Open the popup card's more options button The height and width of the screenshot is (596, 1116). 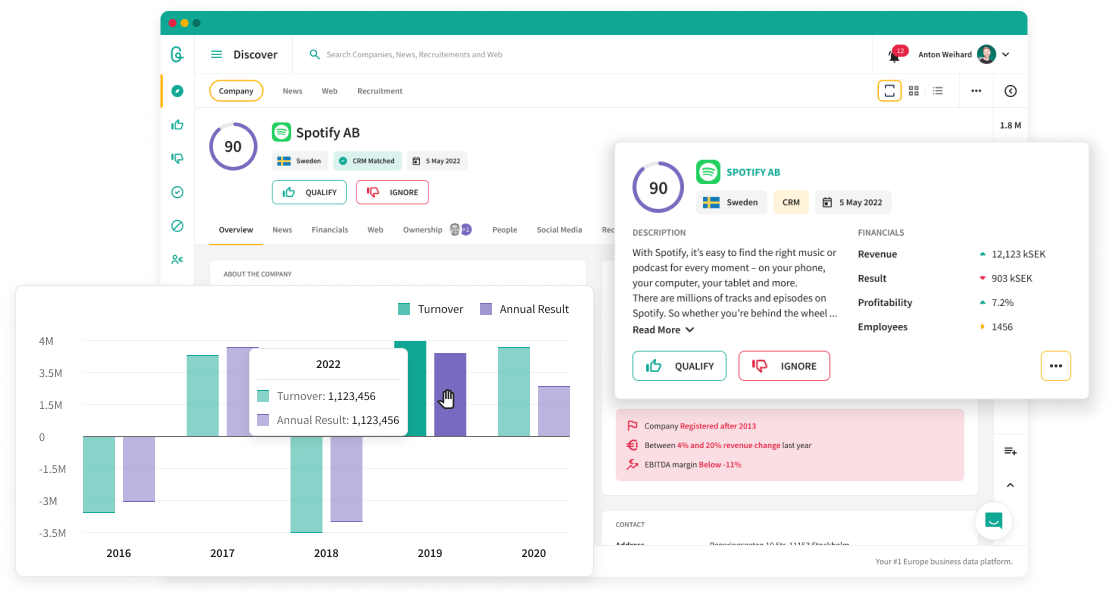click(1056, 366)
